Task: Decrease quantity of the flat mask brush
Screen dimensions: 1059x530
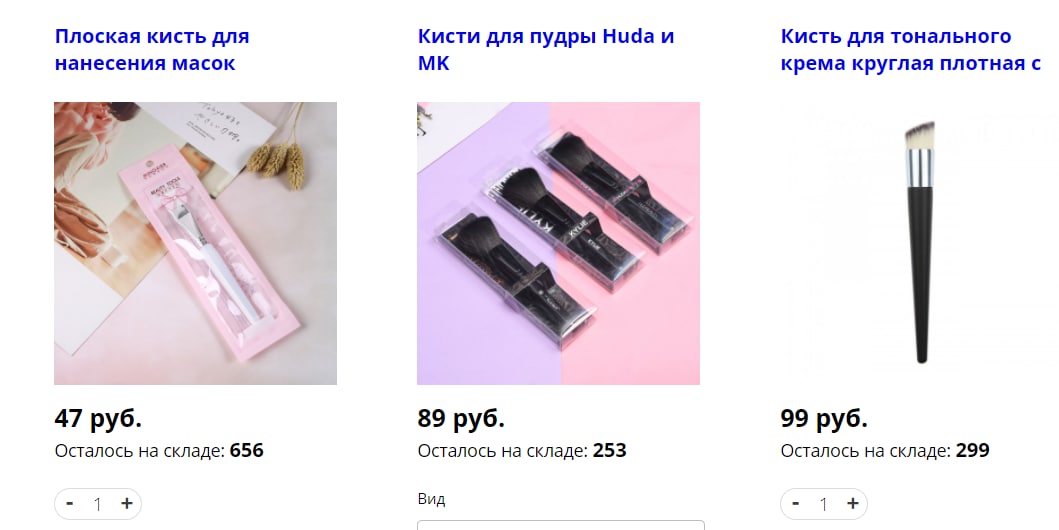Action: [70, 504]
